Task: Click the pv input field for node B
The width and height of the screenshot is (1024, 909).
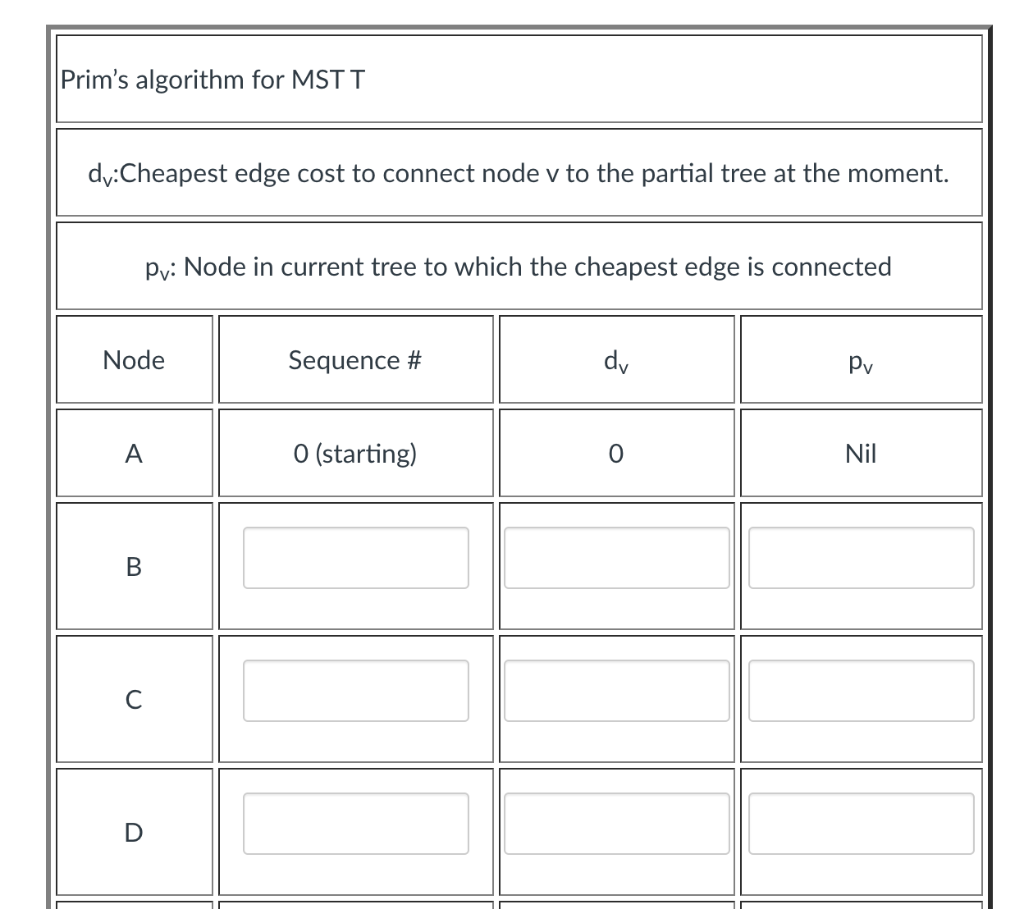Action: coord(858,556)
